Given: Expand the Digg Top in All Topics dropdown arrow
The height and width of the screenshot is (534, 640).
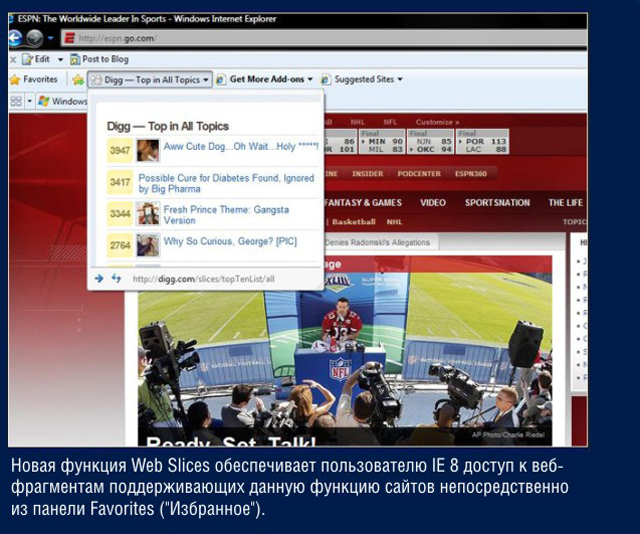Looking at the screenshot, I should [x=206, y=80].
